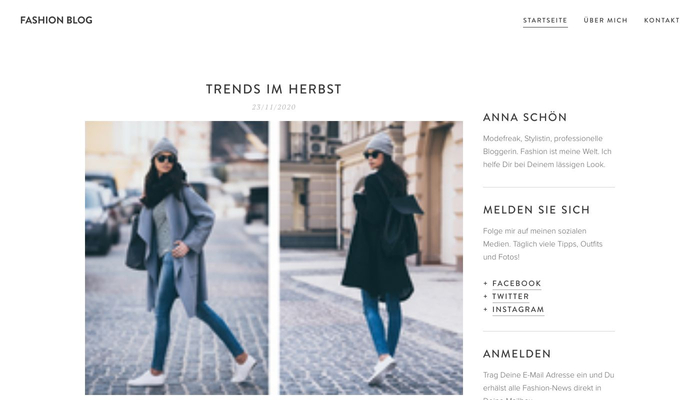Click the plus icon beside Instagram
Screen dimensions: 700x400
486,309
